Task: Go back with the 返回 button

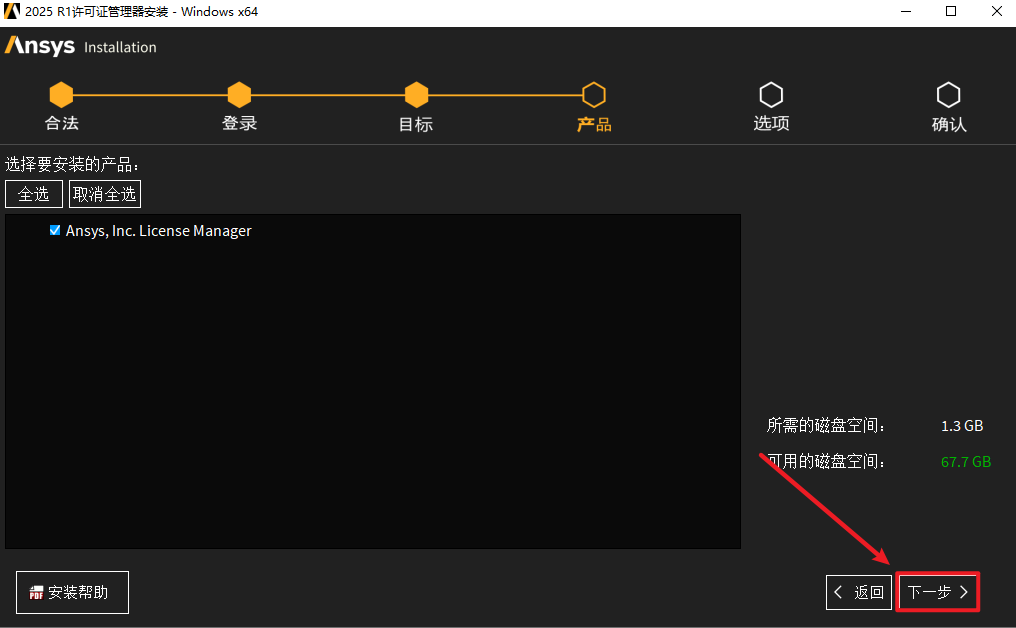Action: 859,592
